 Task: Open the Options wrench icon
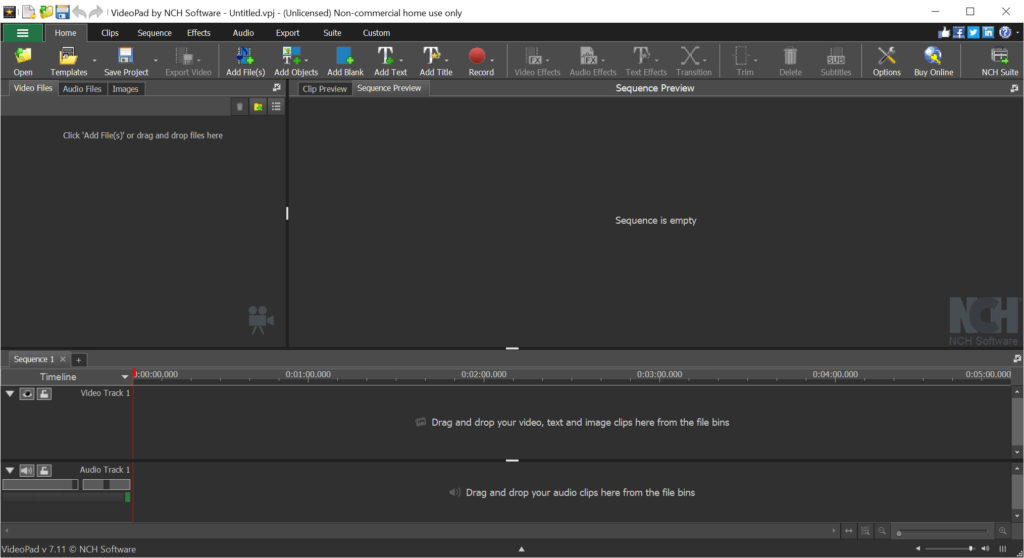[886, 61]
